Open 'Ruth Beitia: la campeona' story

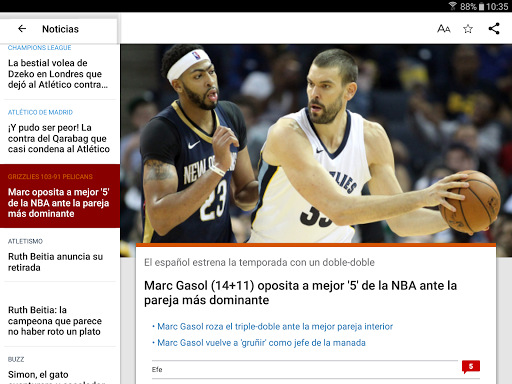click(55, 321)
